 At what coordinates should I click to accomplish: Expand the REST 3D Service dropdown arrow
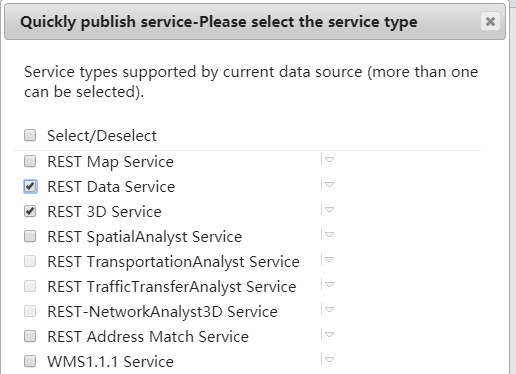(x=329, y=210)
